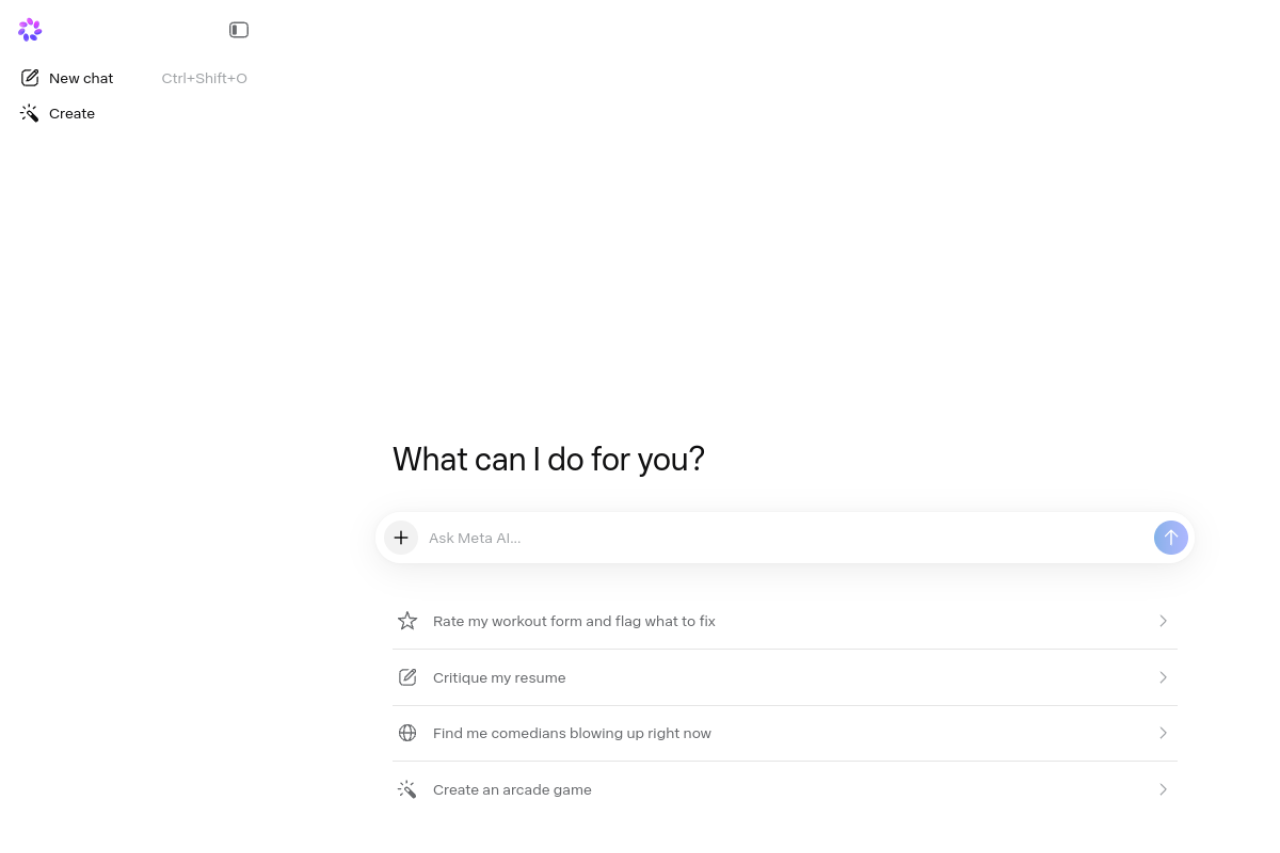Choose Rate my workout form suggestion

point(574,621)
